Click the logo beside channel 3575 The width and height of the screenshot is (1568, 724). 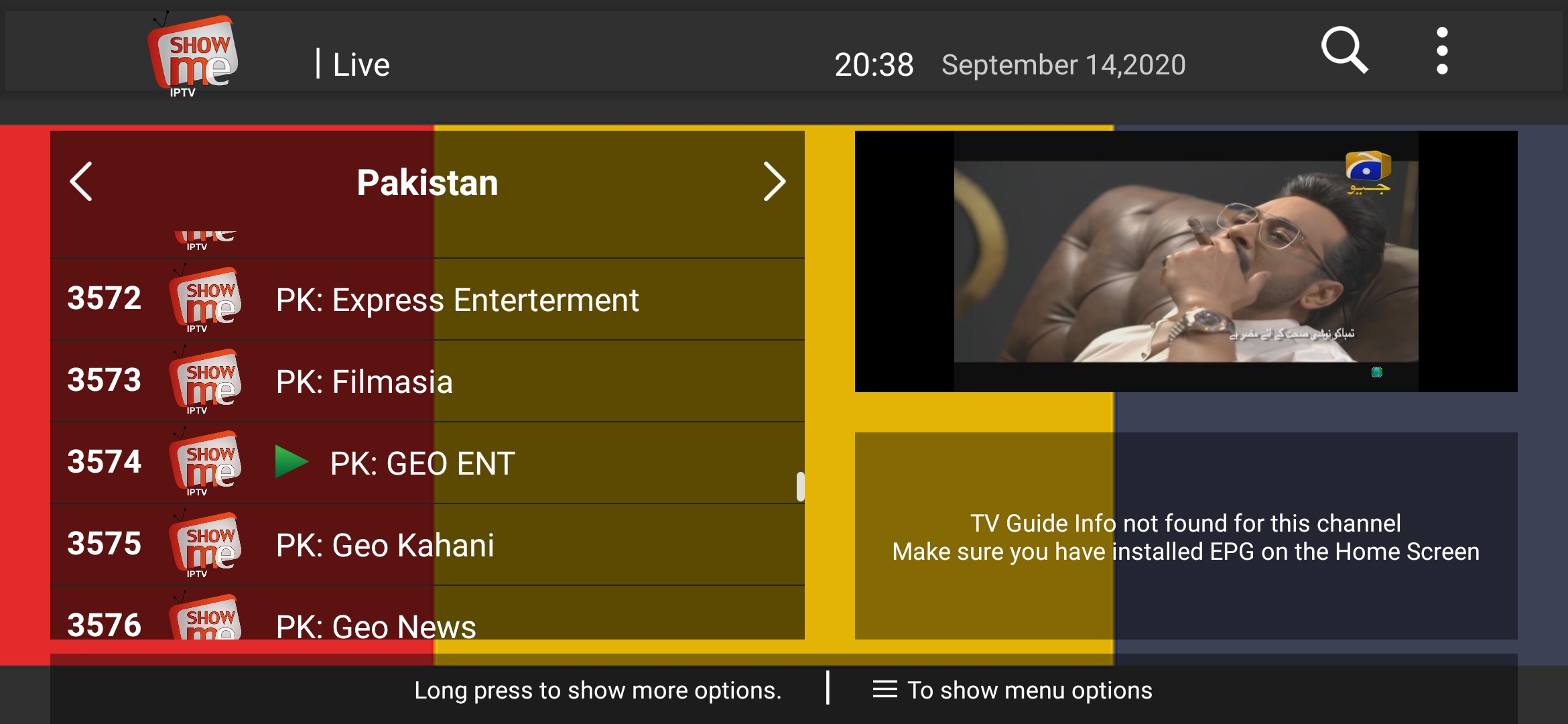(x=204, y=544)
